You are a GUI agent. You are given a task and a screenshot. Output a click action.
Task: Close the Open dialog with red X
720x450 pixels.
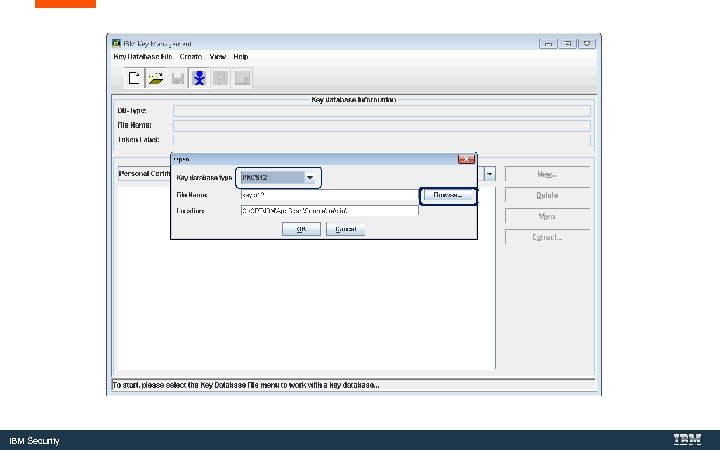466,159
